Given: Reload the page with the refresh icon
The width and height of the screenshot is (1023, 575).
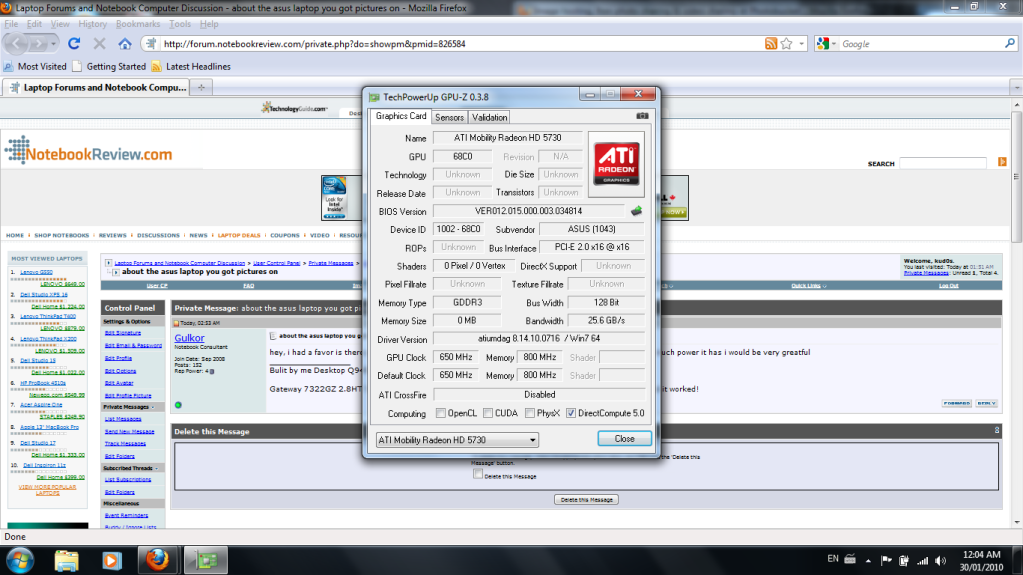Looking at the screenshot, I should (74, 44).
